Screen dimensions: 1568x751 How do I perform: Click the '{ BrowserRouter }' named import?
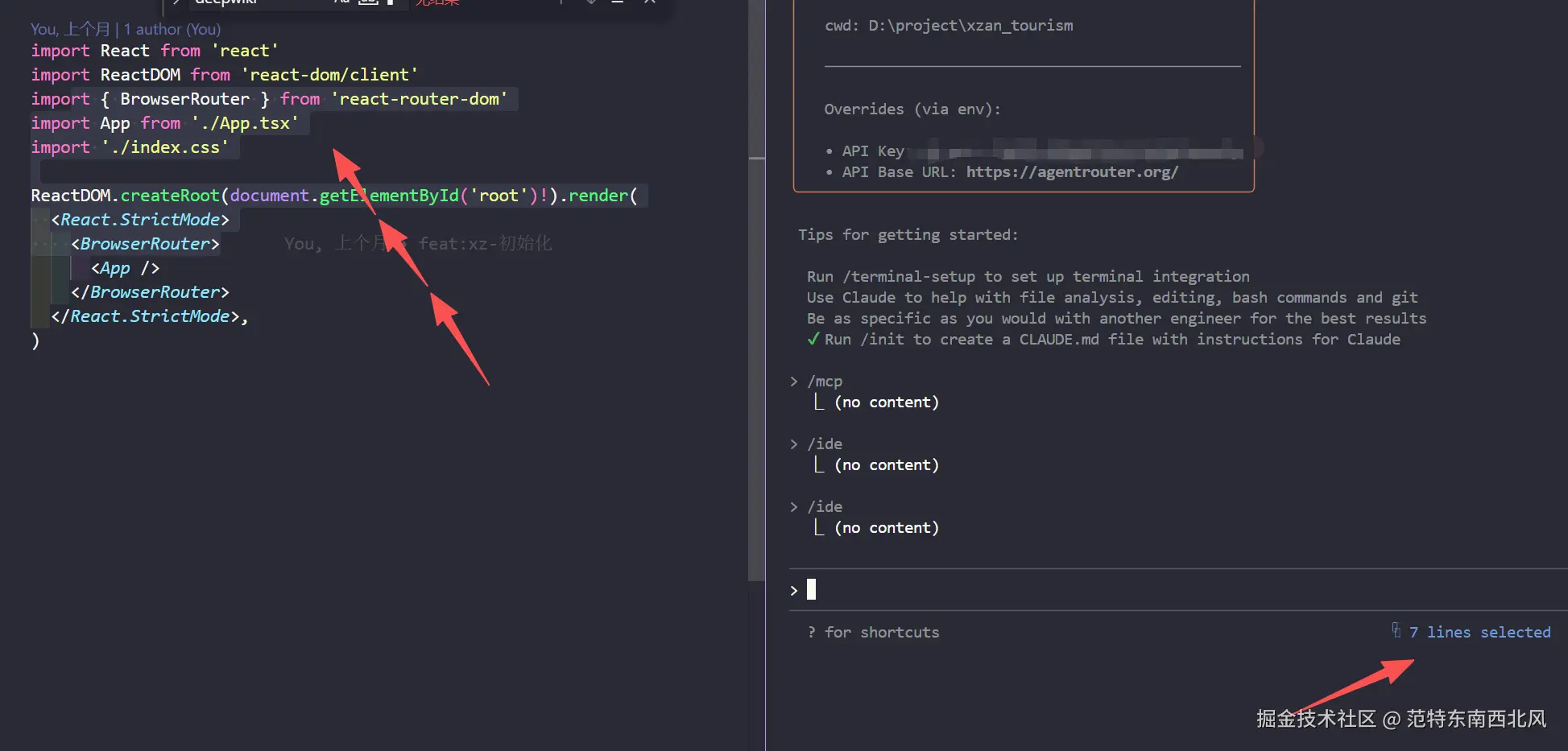click(x=185, y=98)
